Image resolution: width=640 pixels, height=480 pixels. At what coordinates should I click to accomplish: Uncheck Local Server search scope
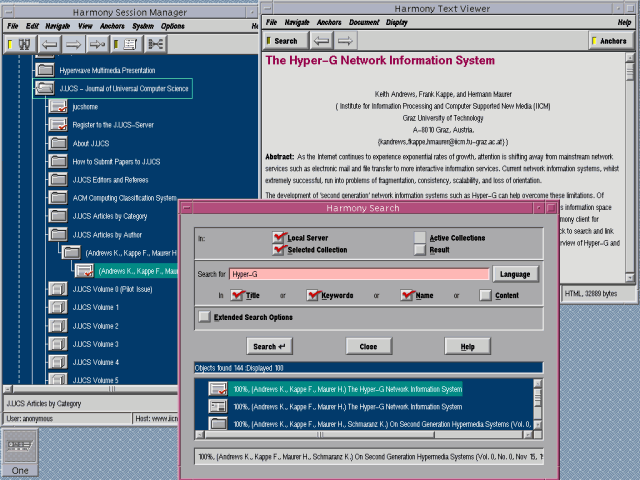click(x=279, y=237)
